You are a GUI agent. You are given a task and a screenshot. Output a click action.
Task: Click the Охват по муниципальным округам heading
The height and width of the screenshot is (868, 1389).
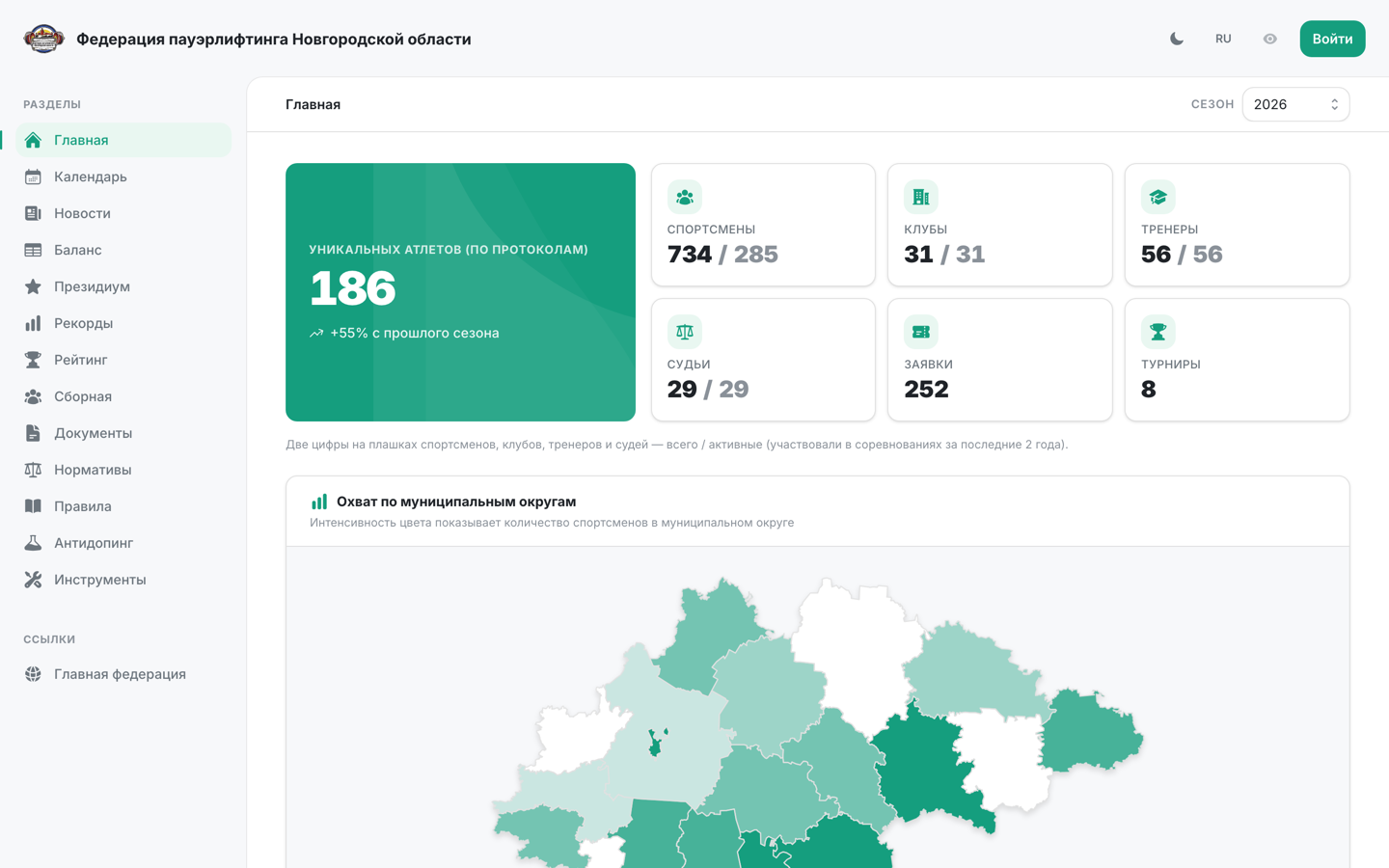click(x=456, y=502)
